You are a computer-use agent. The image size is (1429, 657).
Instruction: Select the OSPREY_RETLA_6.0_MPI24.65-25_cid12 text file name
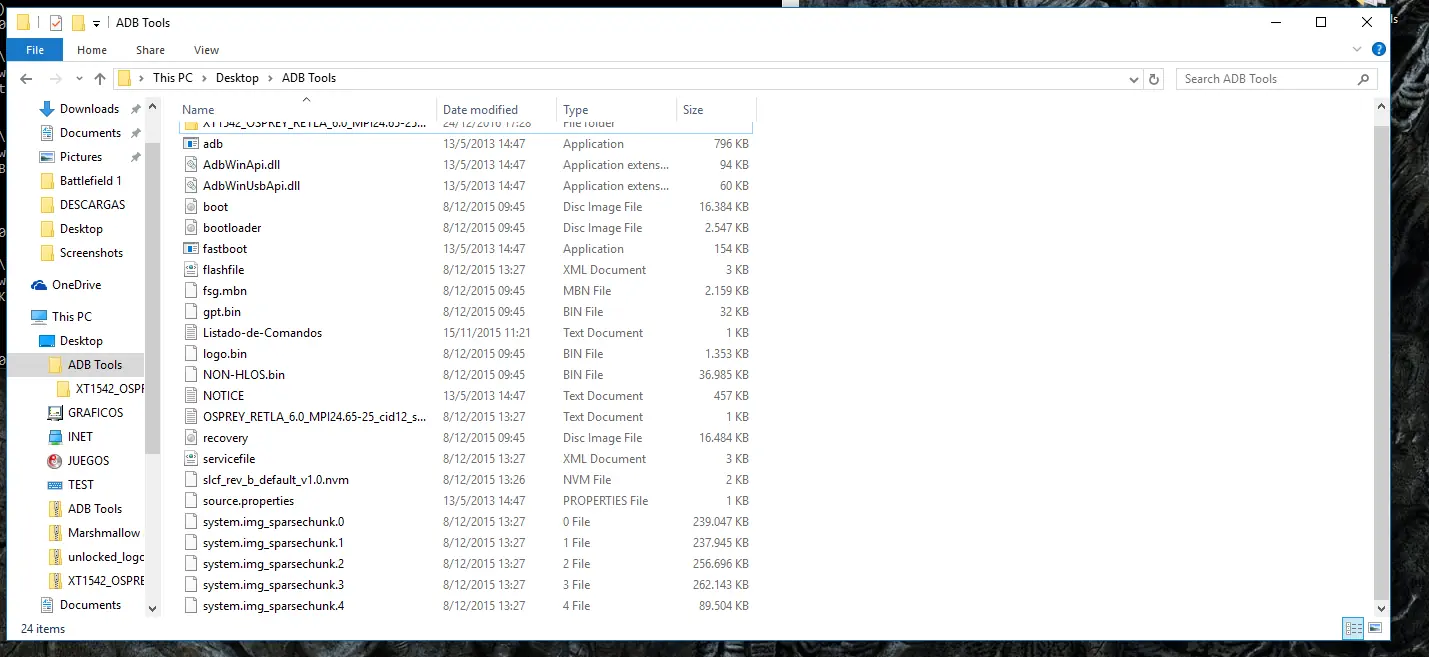314,417
